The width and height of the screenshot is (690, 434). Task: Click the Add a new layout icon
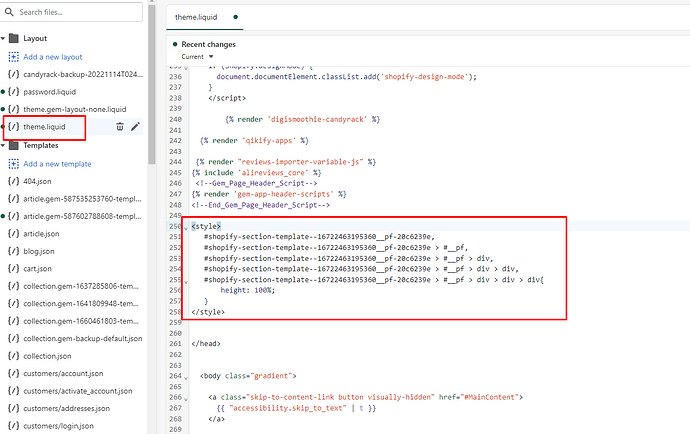point(14,57)
